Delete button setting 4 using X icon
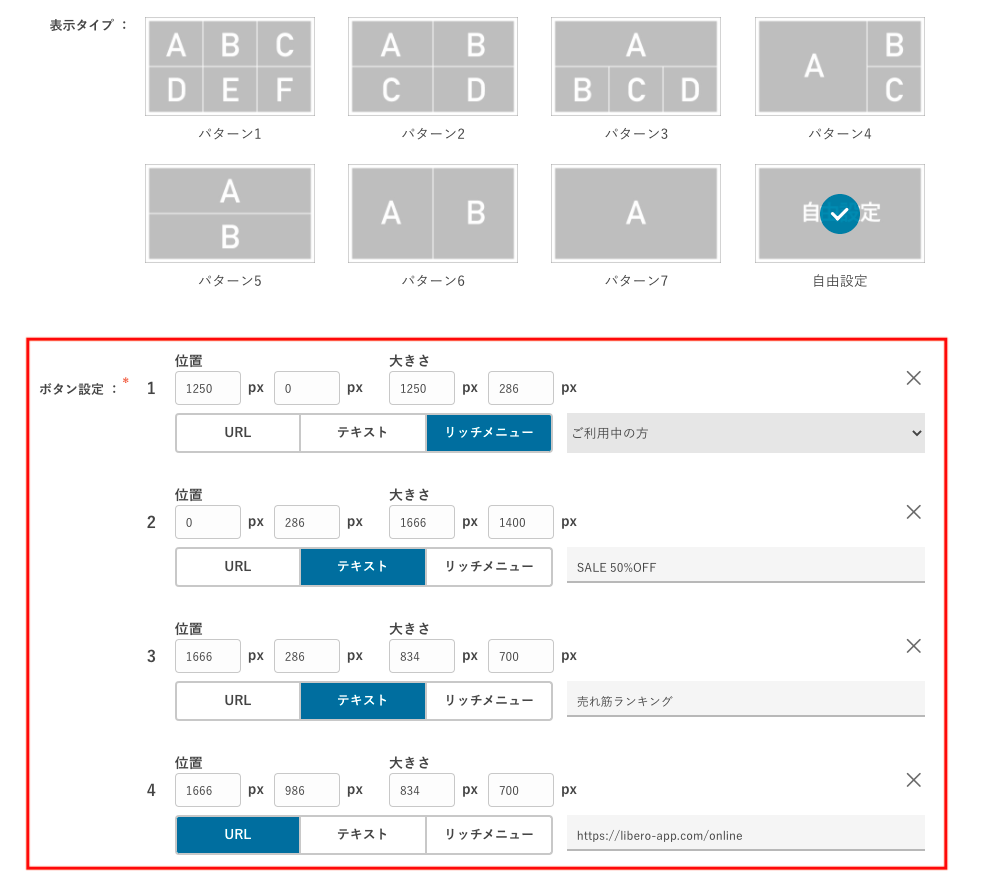 click(913, 780)
